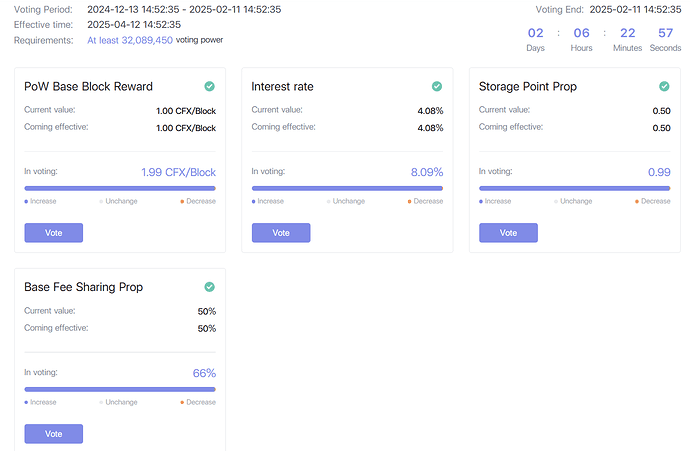The height and width of the screenshot is (451, 690).
Task: Hit Vote for Base Fee Sharing Prop
Action: (x=53, y=433)
